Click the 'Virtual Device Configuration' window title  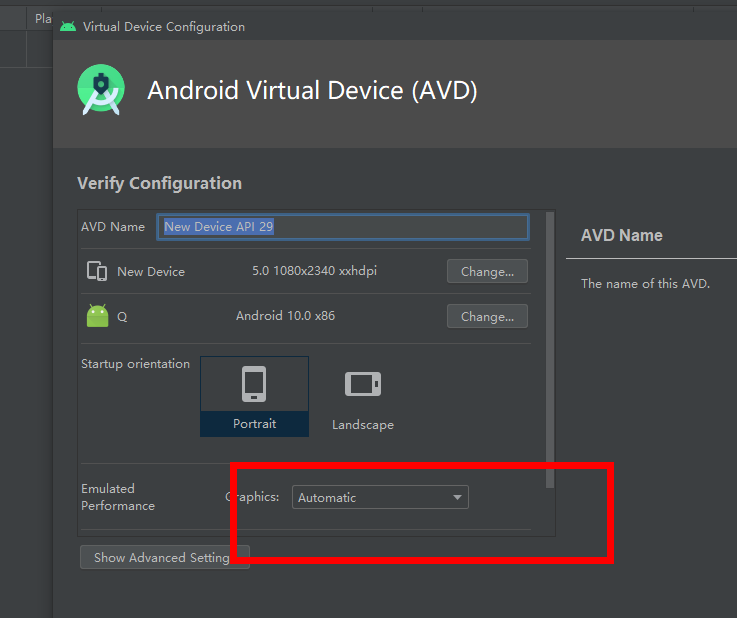point(164,27)
